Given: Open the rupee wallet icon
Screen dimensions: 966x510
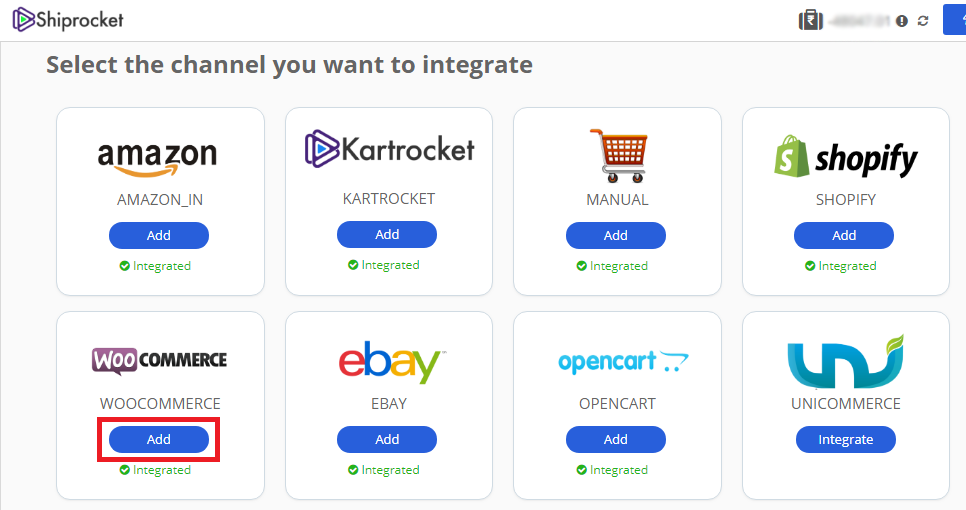Looking at the screenshot, I should pyautogui.click(x=809, y=20).
